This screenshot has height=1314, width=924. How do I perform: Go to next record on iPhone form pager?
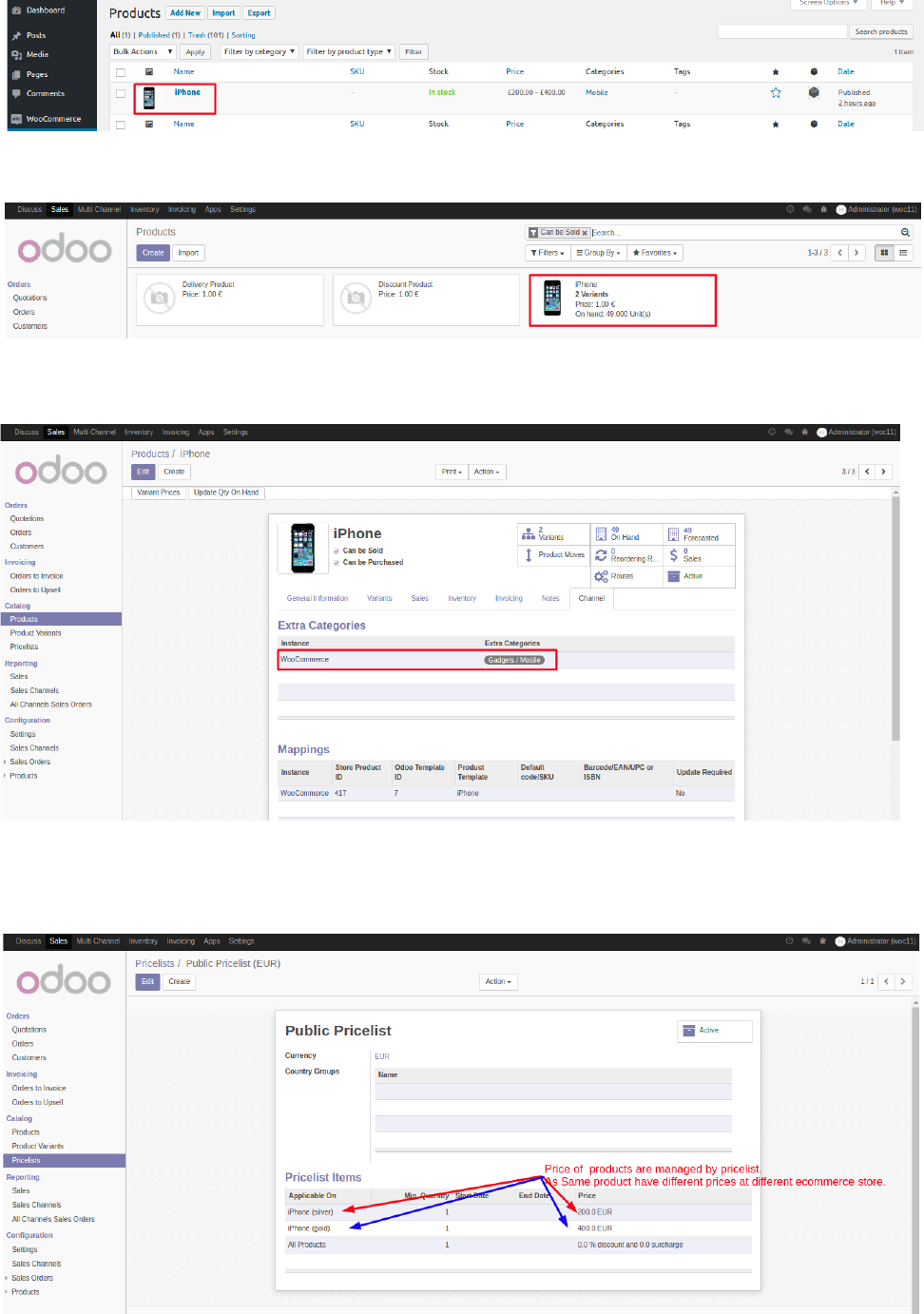(x=883, y=472)
